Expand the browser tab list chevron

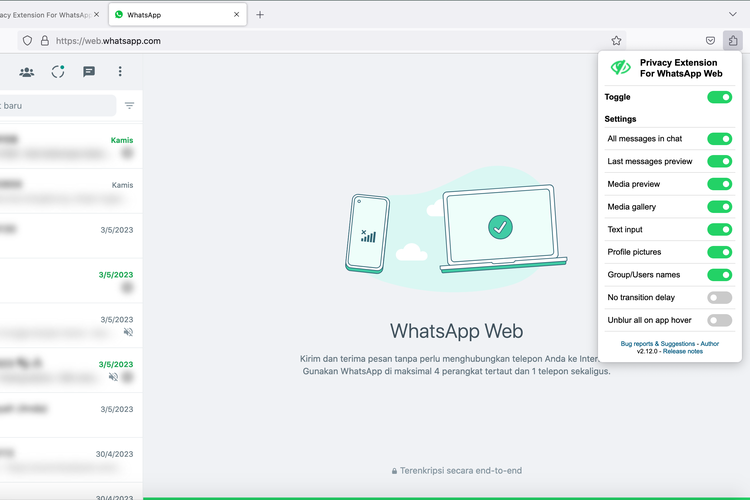(732, 14)
